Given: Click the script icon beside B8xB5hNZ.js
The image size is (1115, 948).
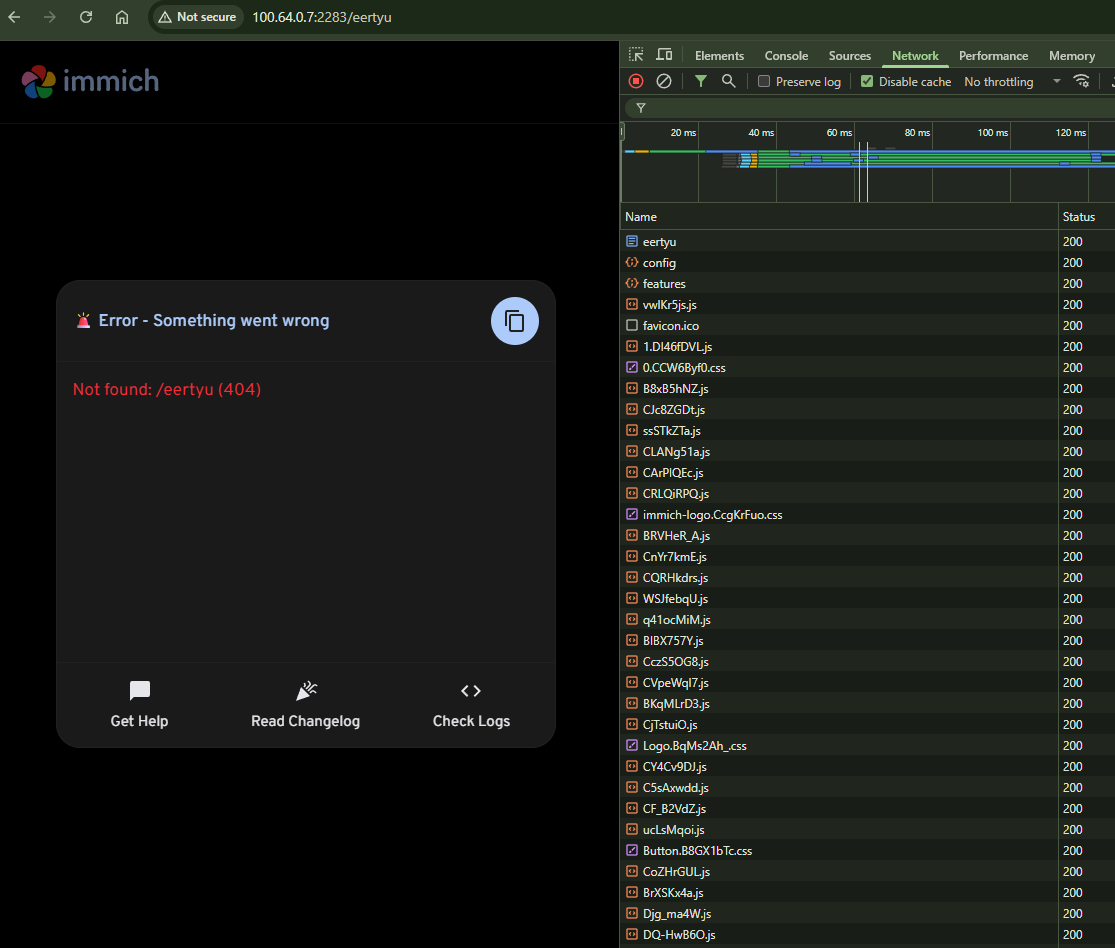Looking at the screenshot, I should tap(631, 388).
